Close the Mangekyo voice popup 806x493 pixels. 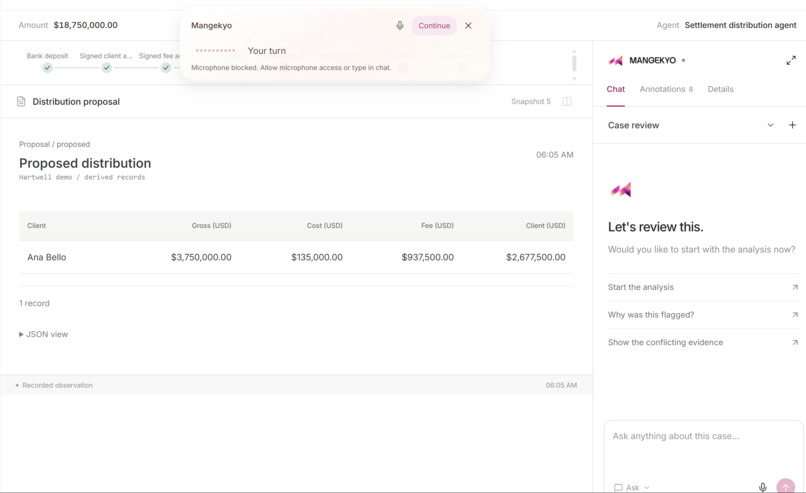(x=468, y=25)
